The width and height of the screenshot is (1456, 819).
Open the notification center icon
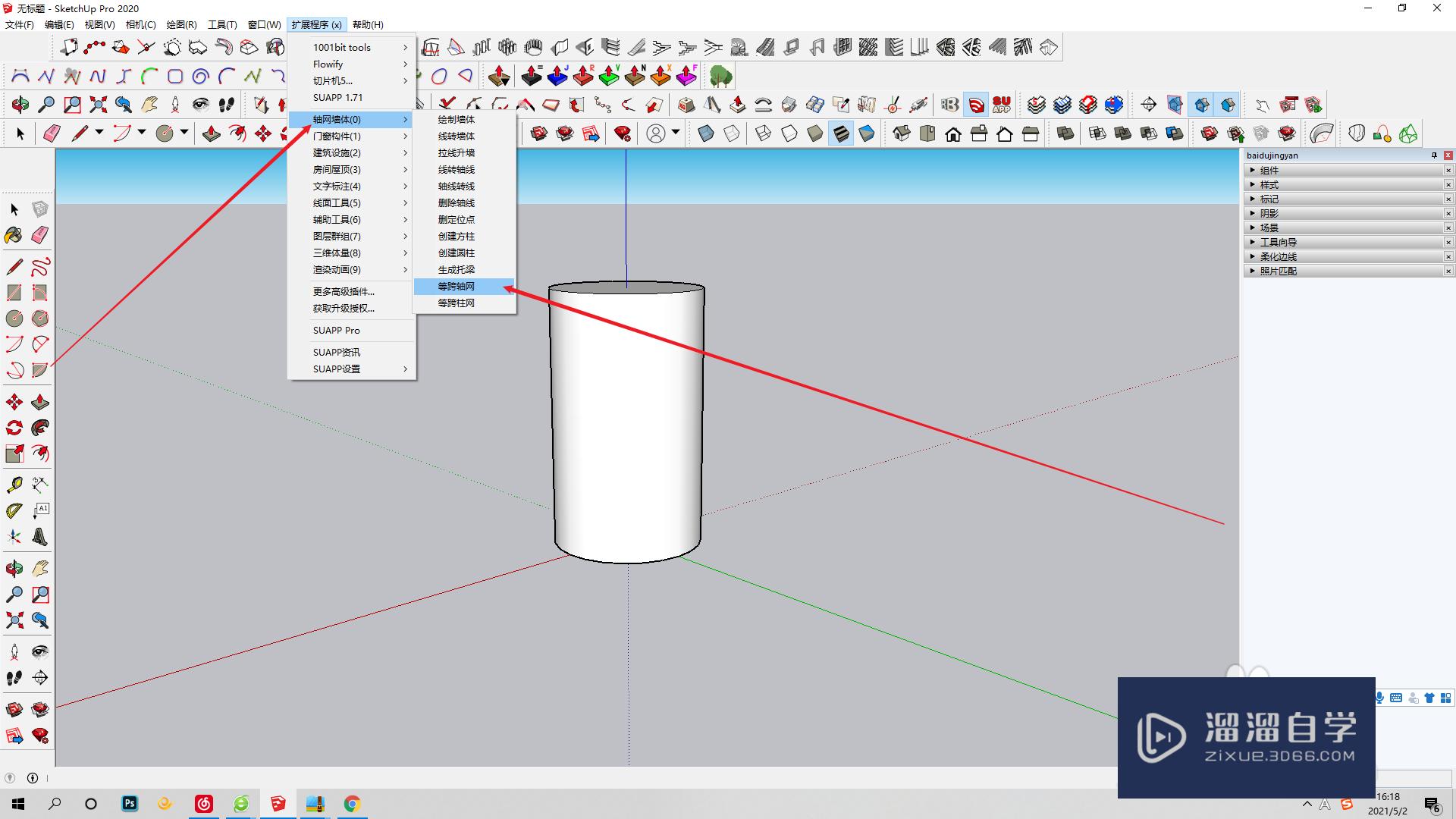[1432, 805]
